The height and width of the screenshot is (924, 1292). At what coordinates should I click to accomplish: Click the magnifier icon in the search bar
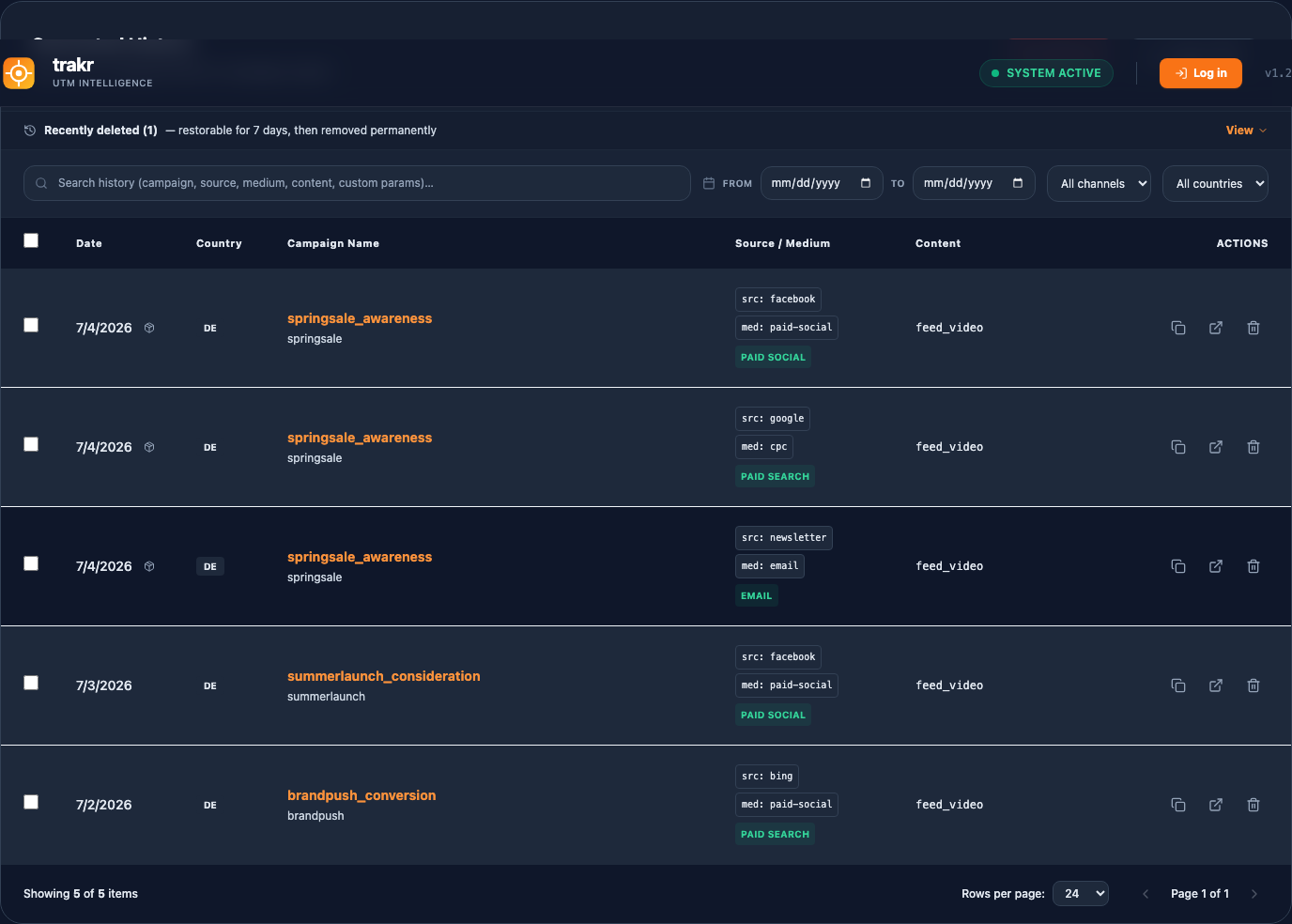tap(41, 183)
